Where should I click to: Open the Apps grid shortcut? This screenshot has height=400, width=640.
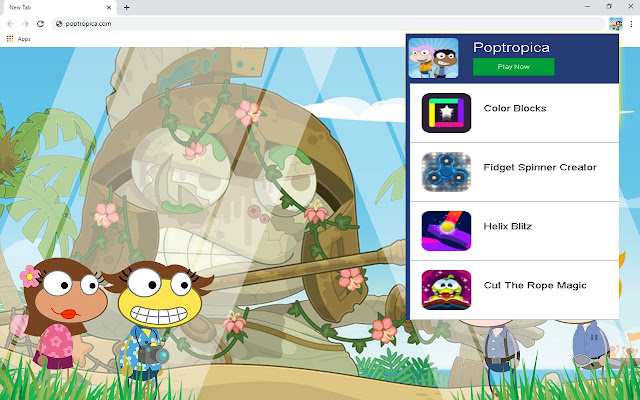pos(10,39)
